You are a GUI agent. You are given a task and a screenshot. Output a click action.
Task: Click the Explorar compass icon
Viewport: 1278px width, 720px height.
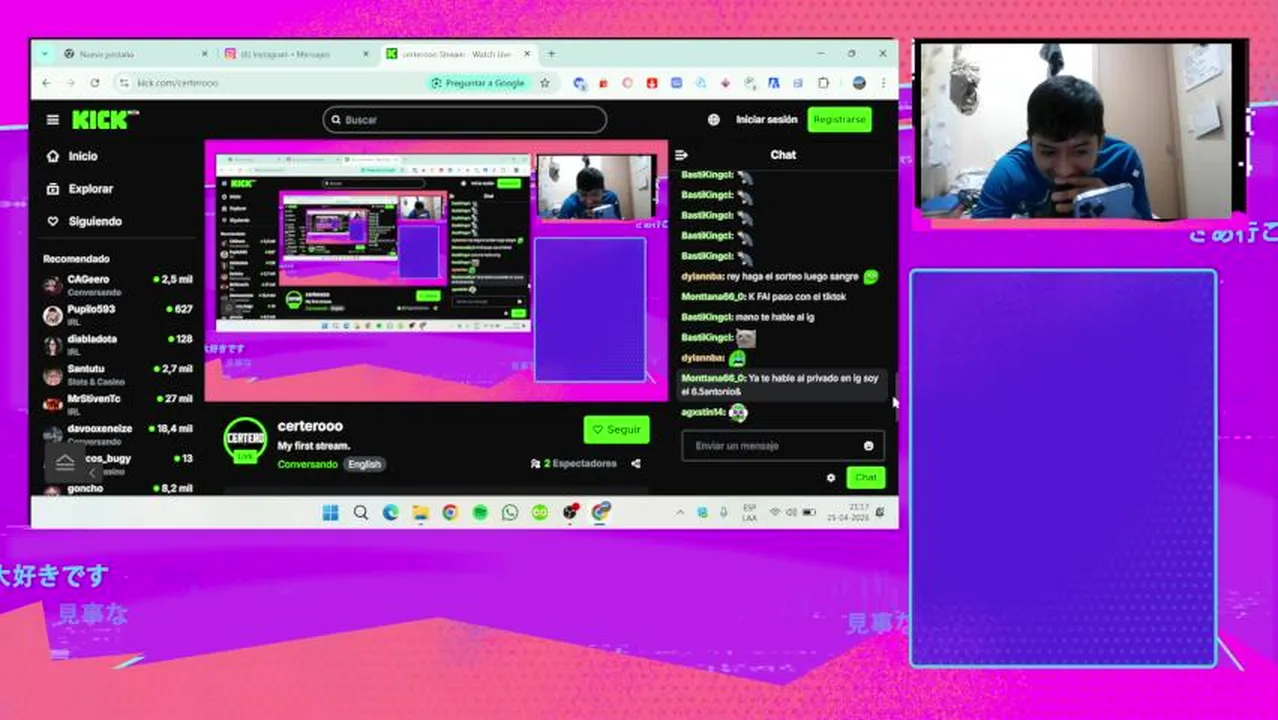tap(53, 189)
